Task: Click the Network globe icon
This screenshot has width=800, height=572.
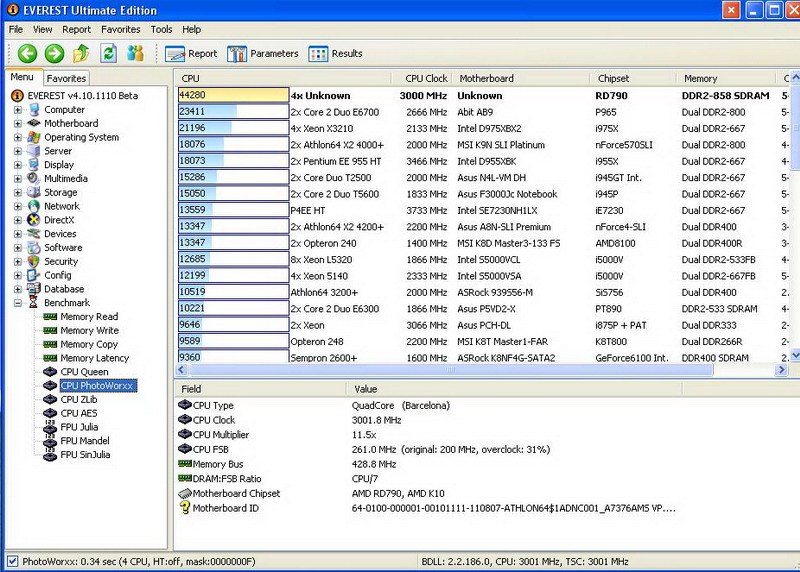Action: [x=34, y=206]
